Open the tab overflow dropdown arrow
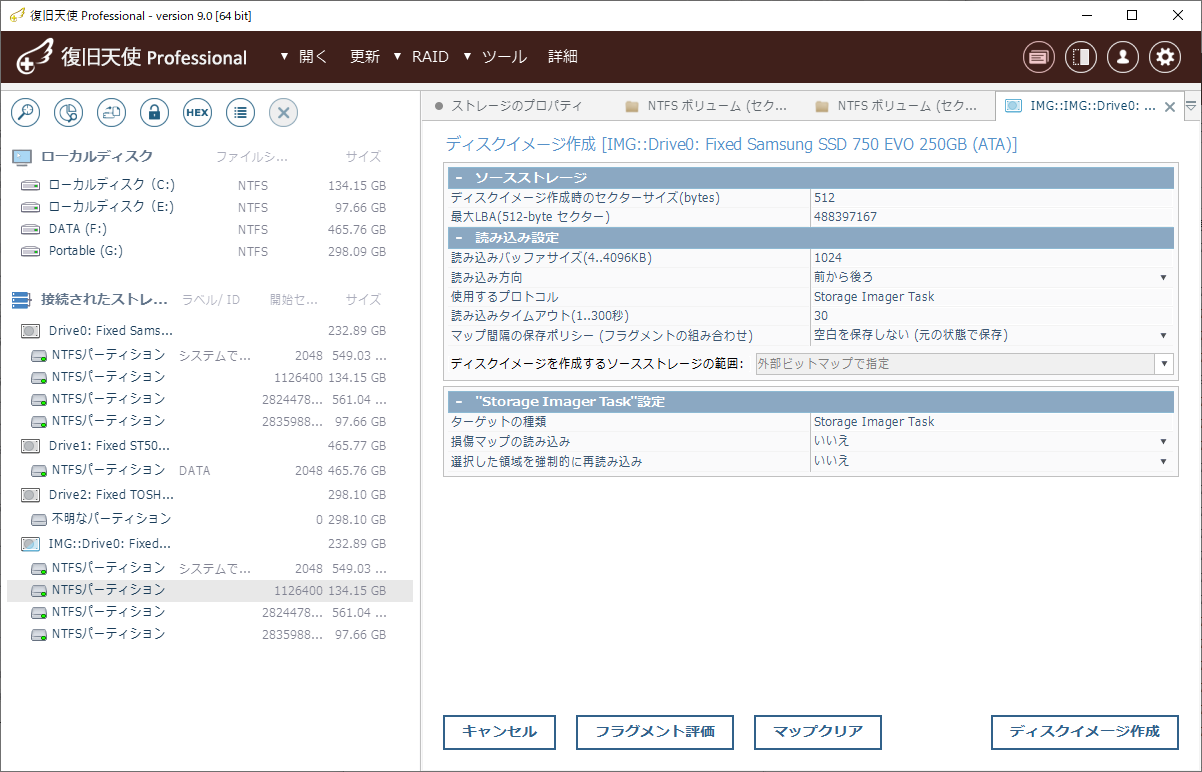The width and height of the screenshot is (1202, 772). tap(1191, 105)
